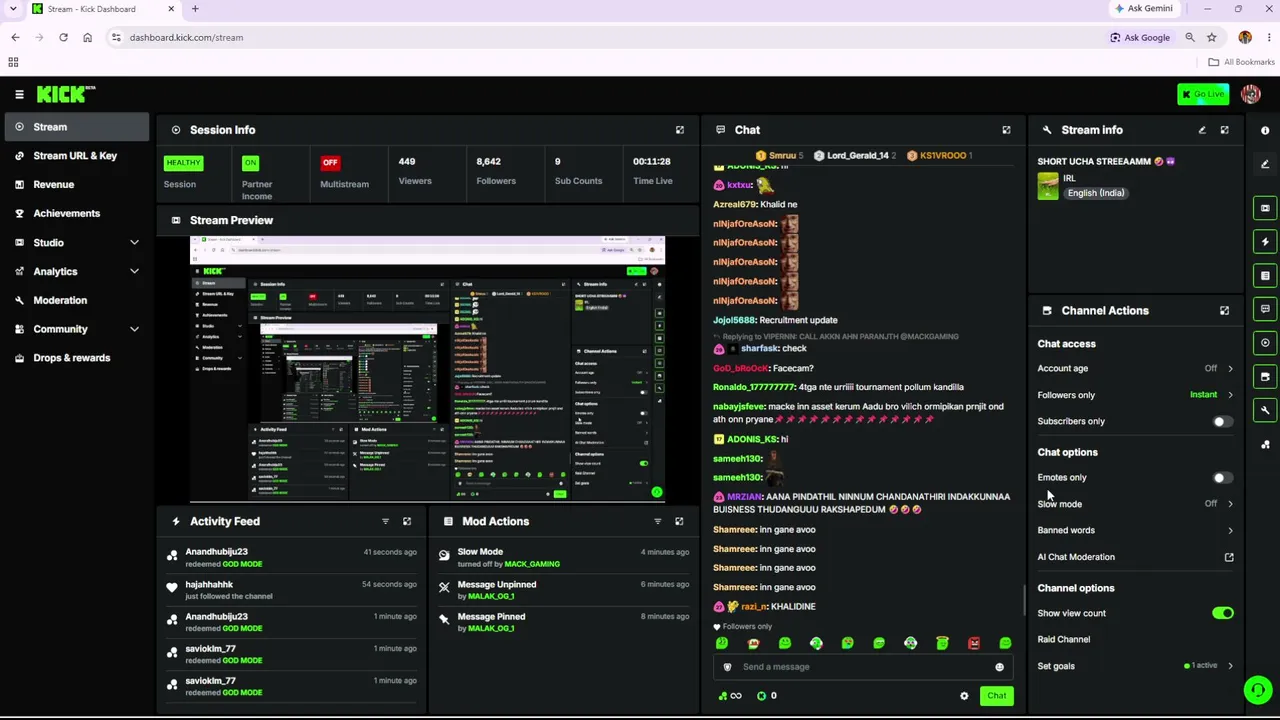1280x720 pixels.
Task: Open Ask Gemini in title bar
Action: click(1144, 9)
